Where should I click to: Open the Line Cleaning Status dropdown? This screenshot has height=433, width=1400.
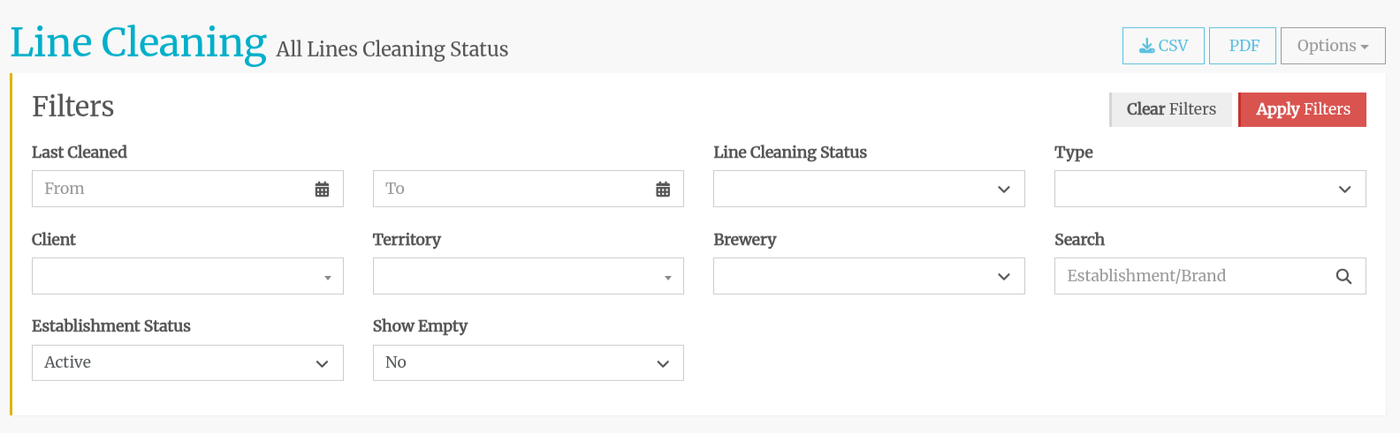(868, 189)
